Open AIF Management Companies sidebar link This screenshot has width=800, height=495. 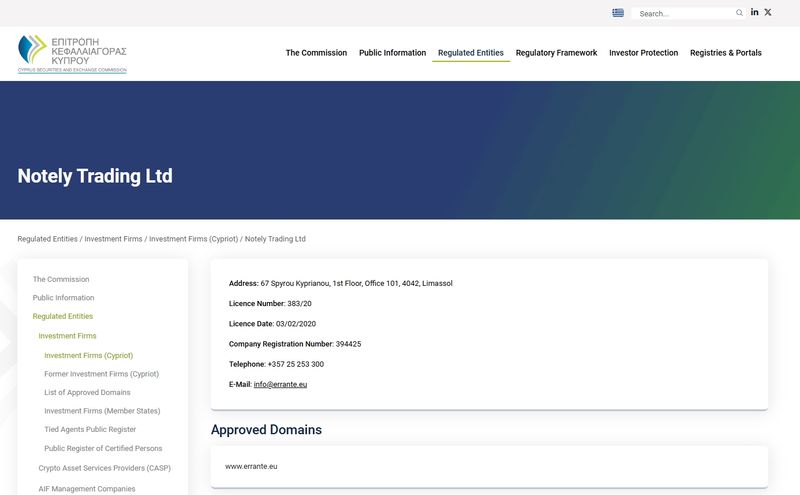tap(87, 489)
